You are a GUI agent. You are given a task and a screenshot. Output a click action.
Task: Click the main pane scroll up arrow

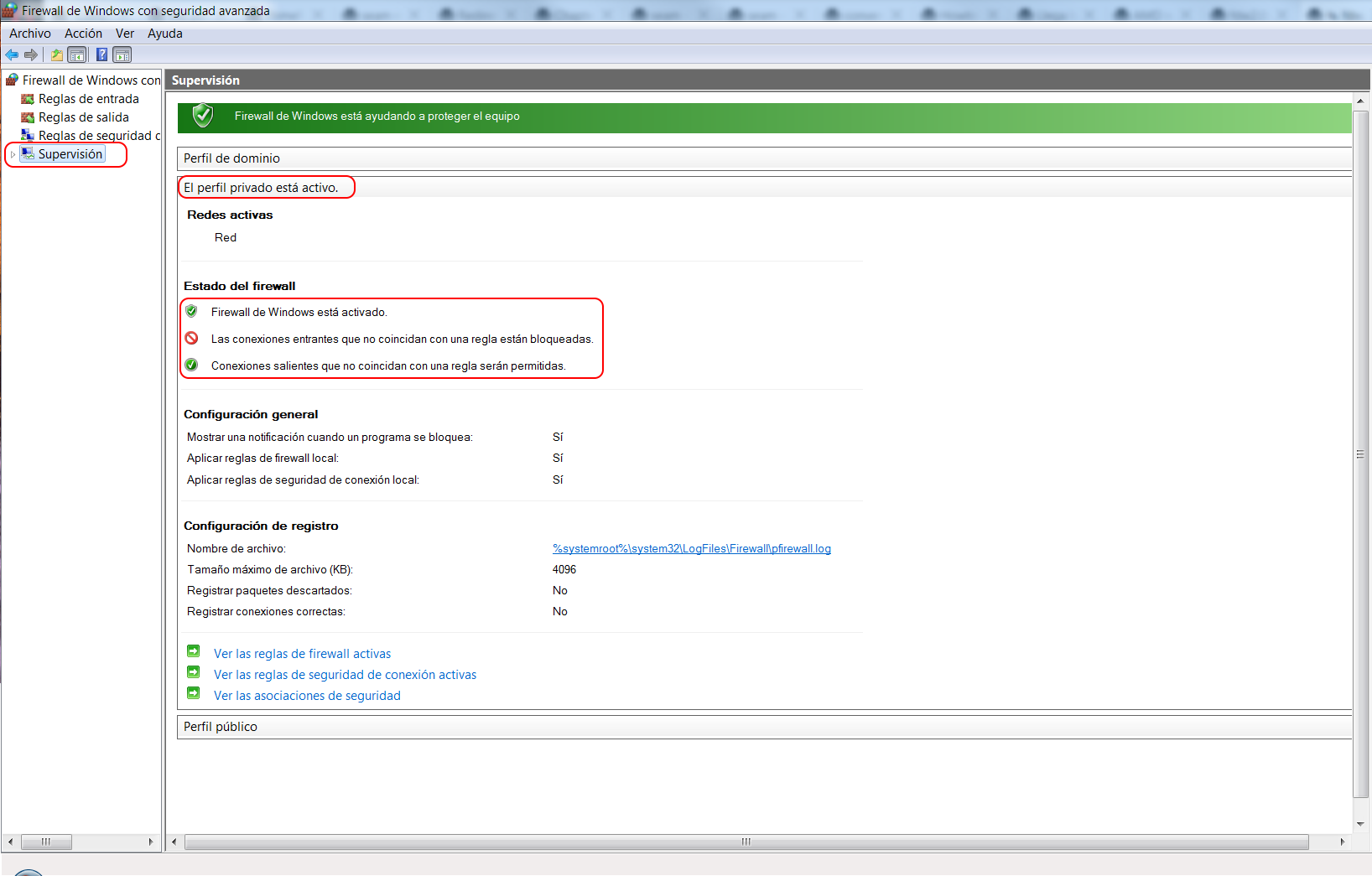pyautogui.click(x=1360, y=101)
